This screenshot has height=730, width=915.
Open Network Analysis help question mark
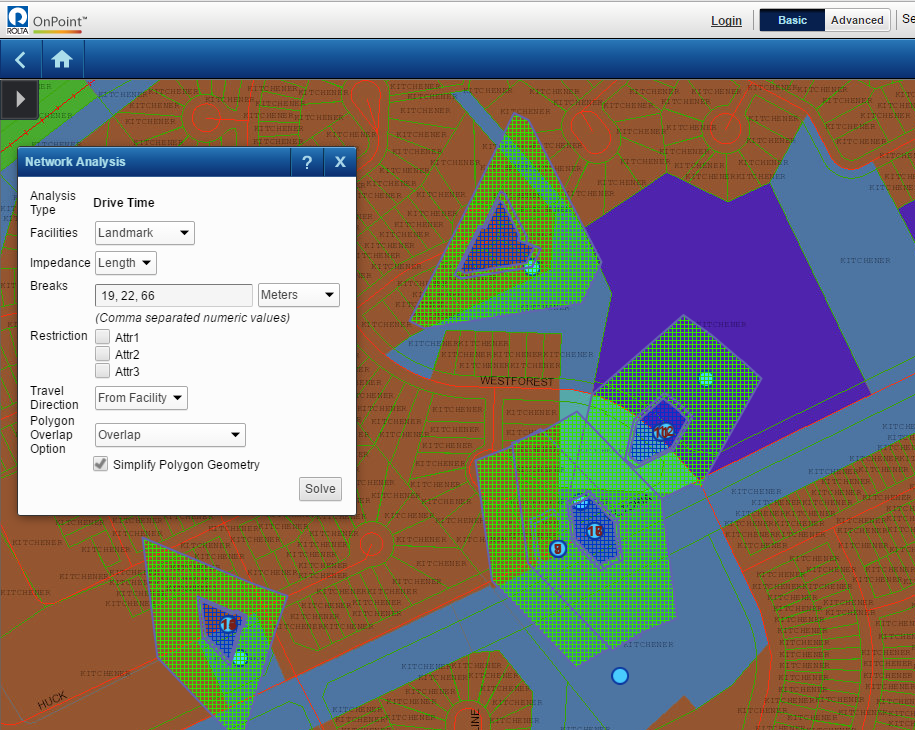tap(307, 163)
